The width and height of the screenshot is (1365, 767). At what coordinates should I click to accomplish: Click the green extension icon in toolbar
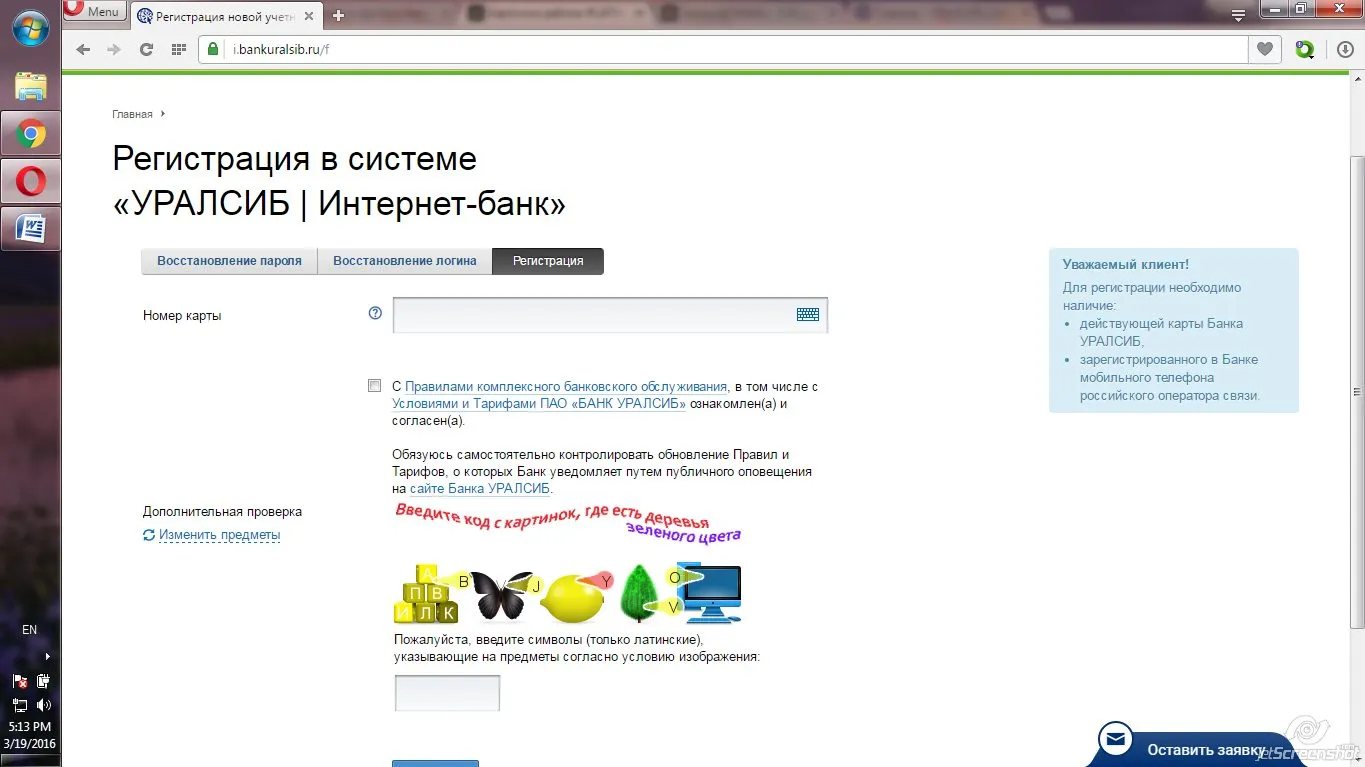coord(1304,49)
